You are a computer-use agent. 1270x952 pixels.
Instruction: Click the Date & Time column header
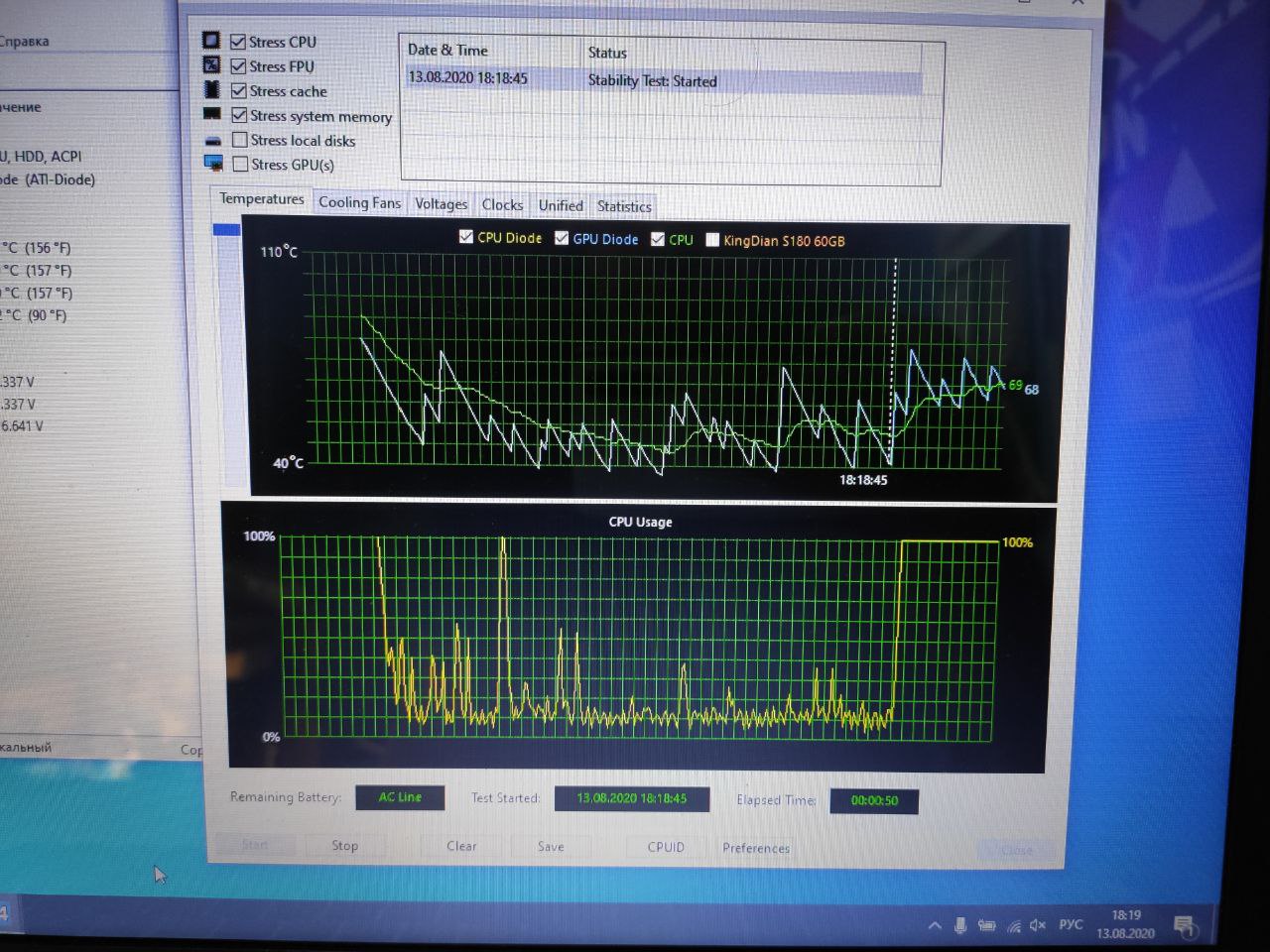click(x=447, y=51)
